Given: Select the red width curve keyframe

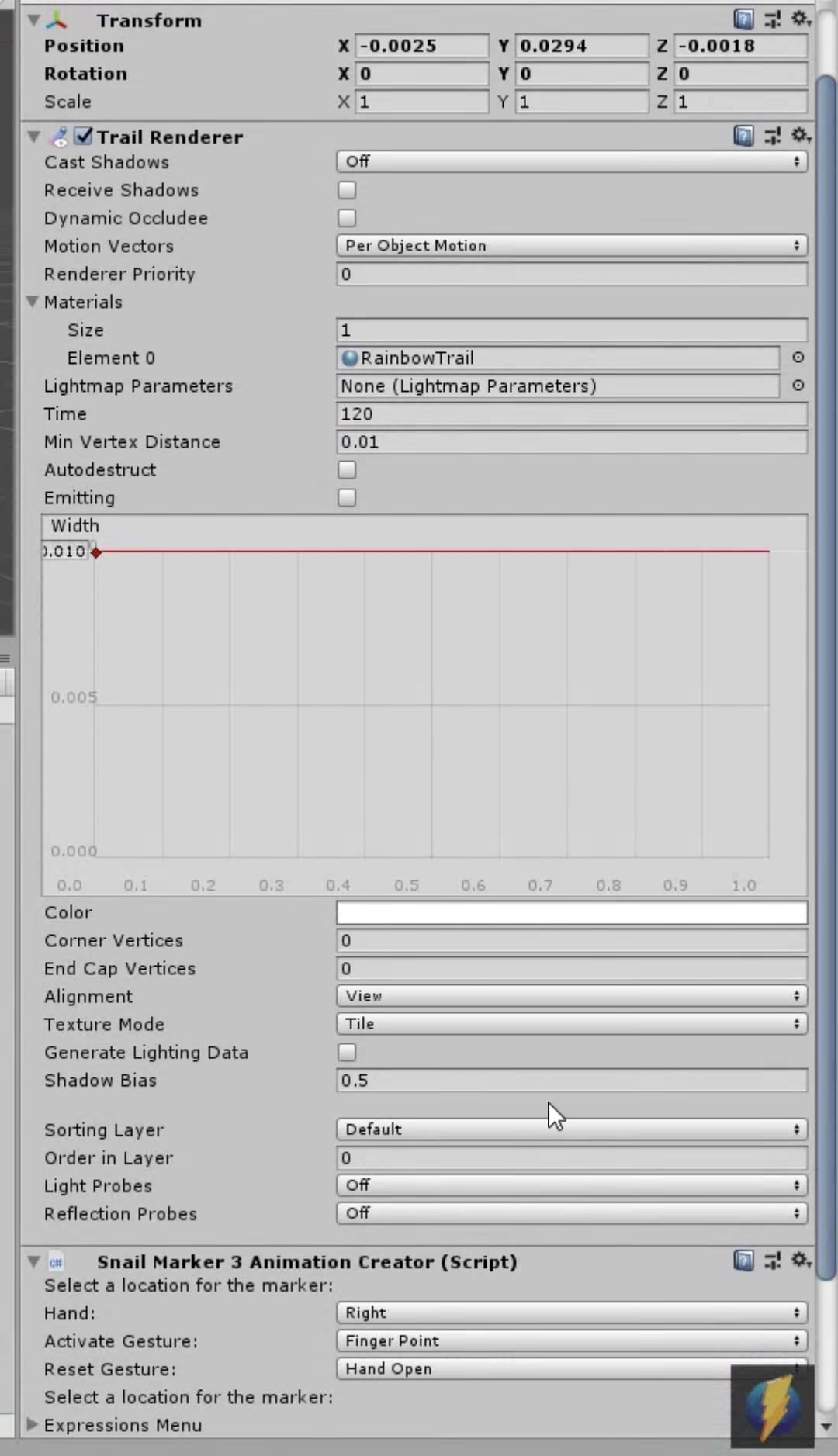Looking at the screenshot, I should click(x=95, y=552).
